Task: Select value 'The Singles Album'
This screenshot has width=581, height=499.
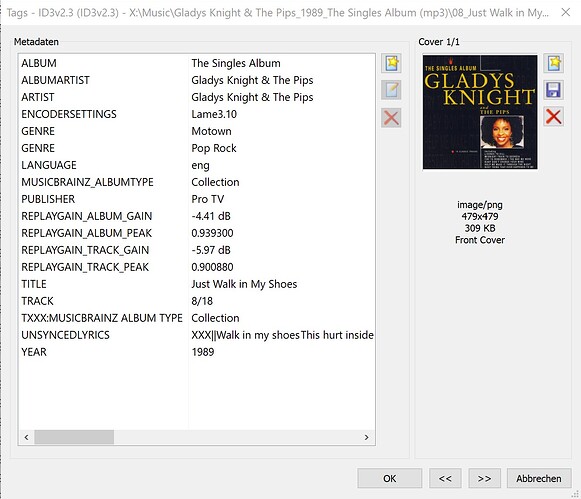Action: (236, 63)
